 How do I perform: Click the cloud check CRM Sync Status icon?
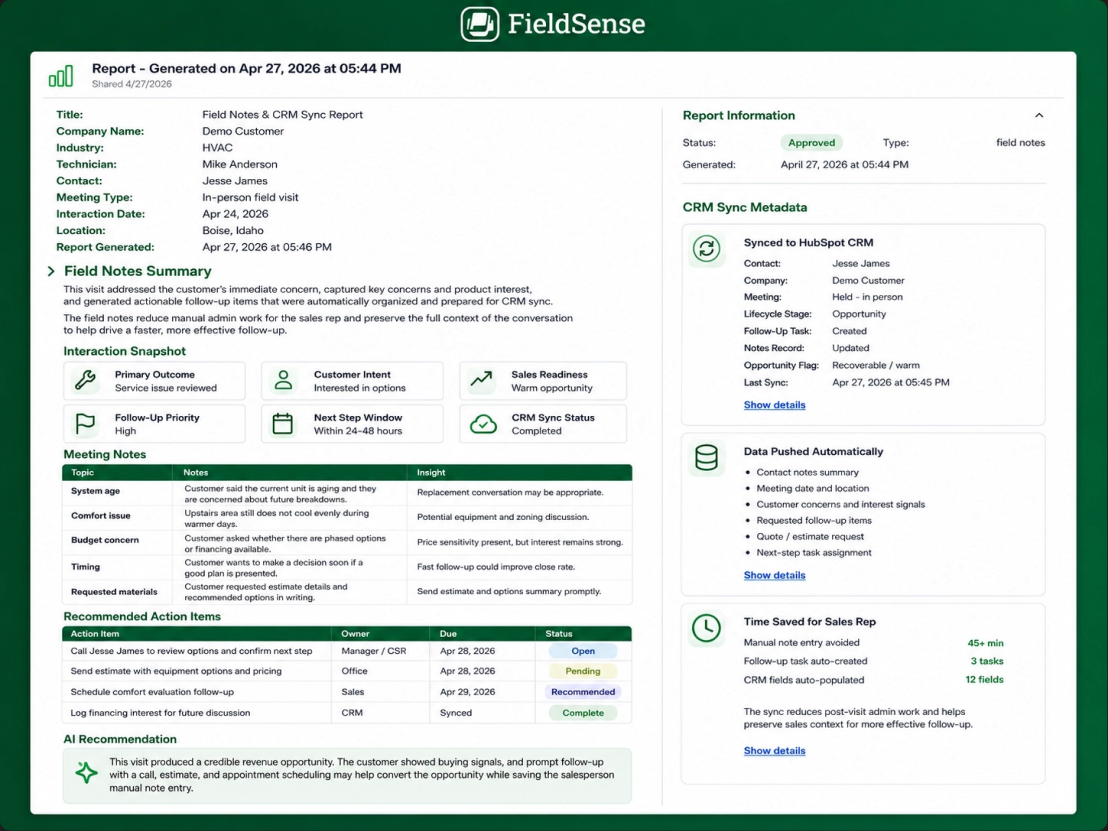[483, 423]
